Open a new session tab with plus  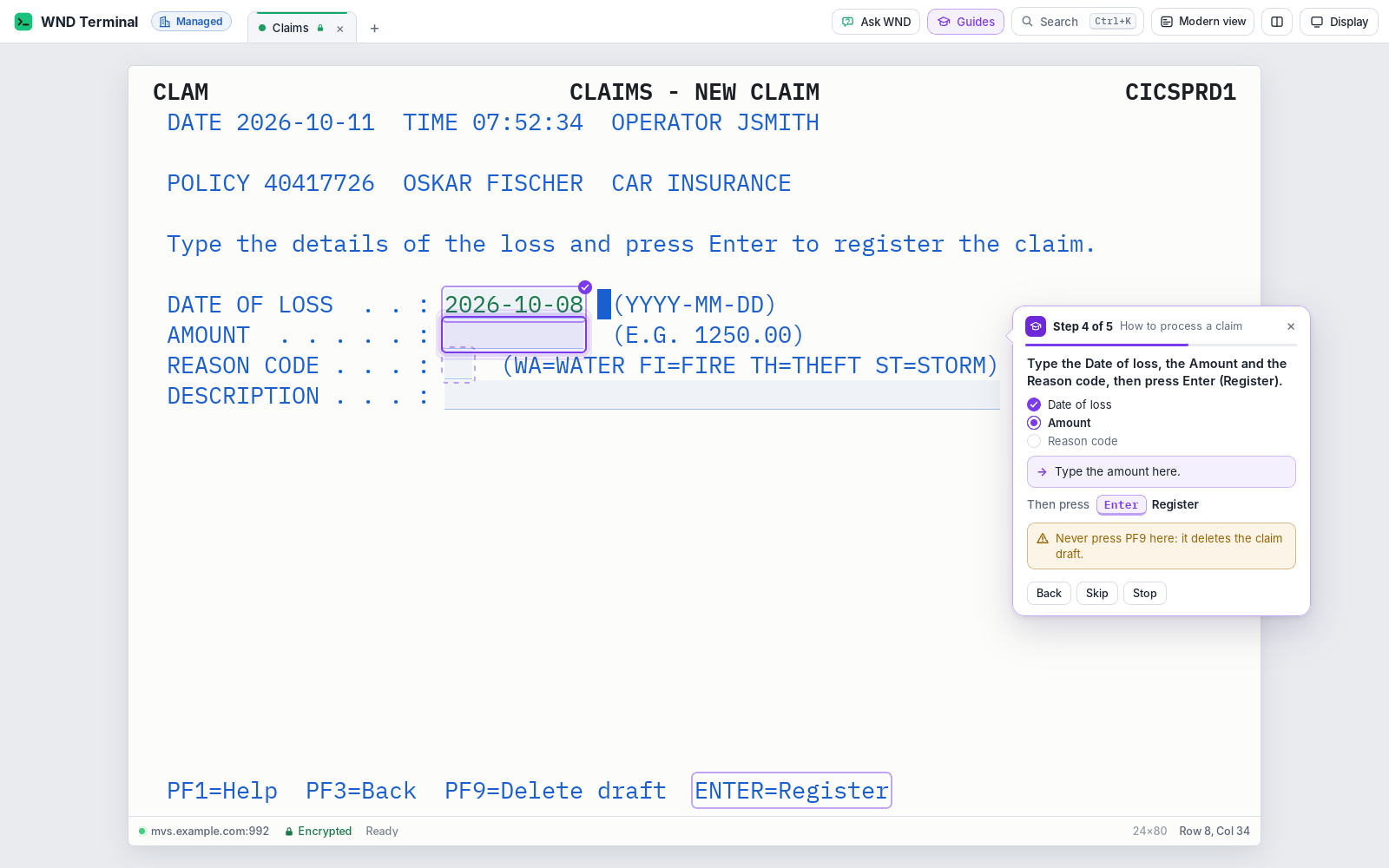tap(374, 29)
